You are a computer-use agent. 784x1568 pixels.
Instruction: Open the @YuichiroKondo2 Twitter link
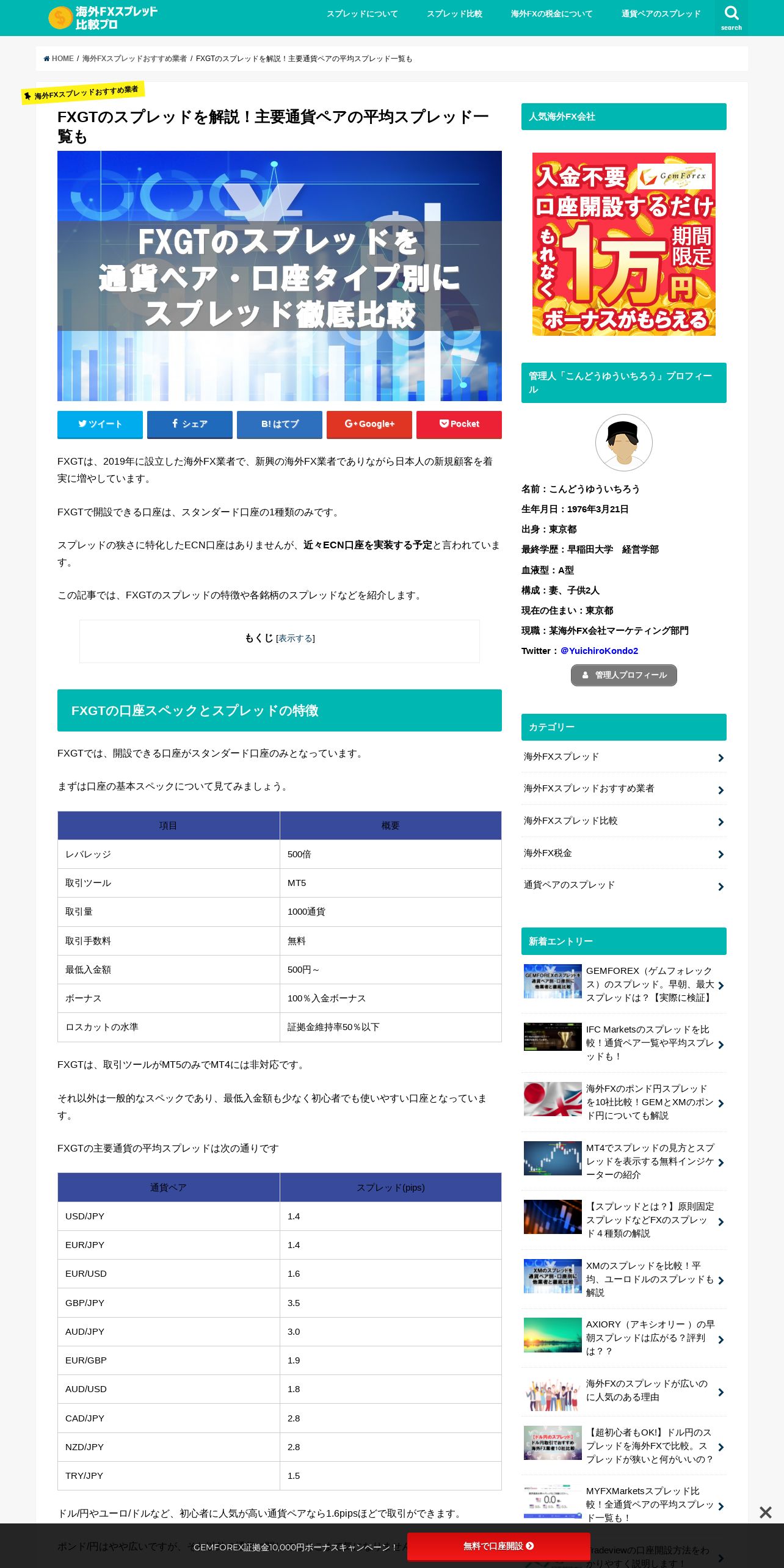599,651
